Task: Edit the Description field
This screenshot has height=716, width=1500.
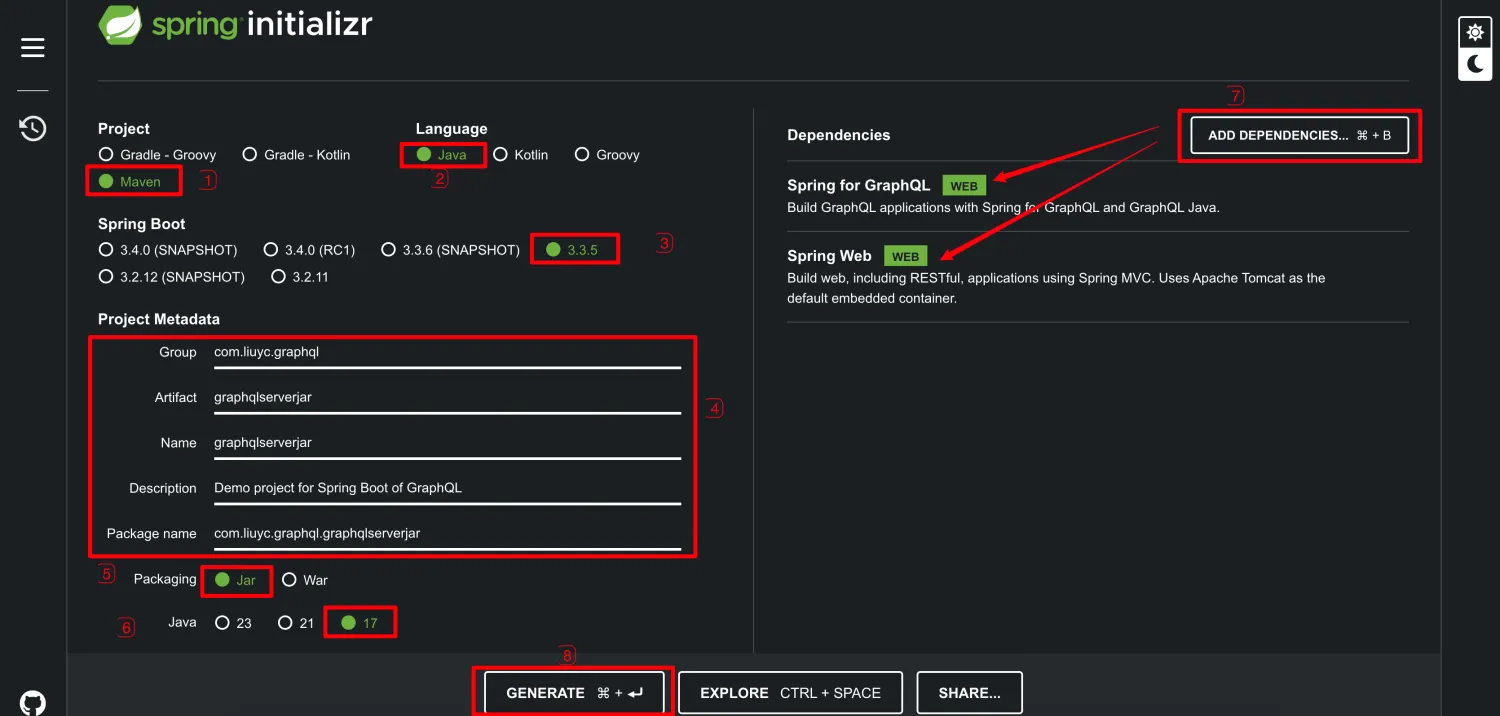Action: tap(447, 489)
